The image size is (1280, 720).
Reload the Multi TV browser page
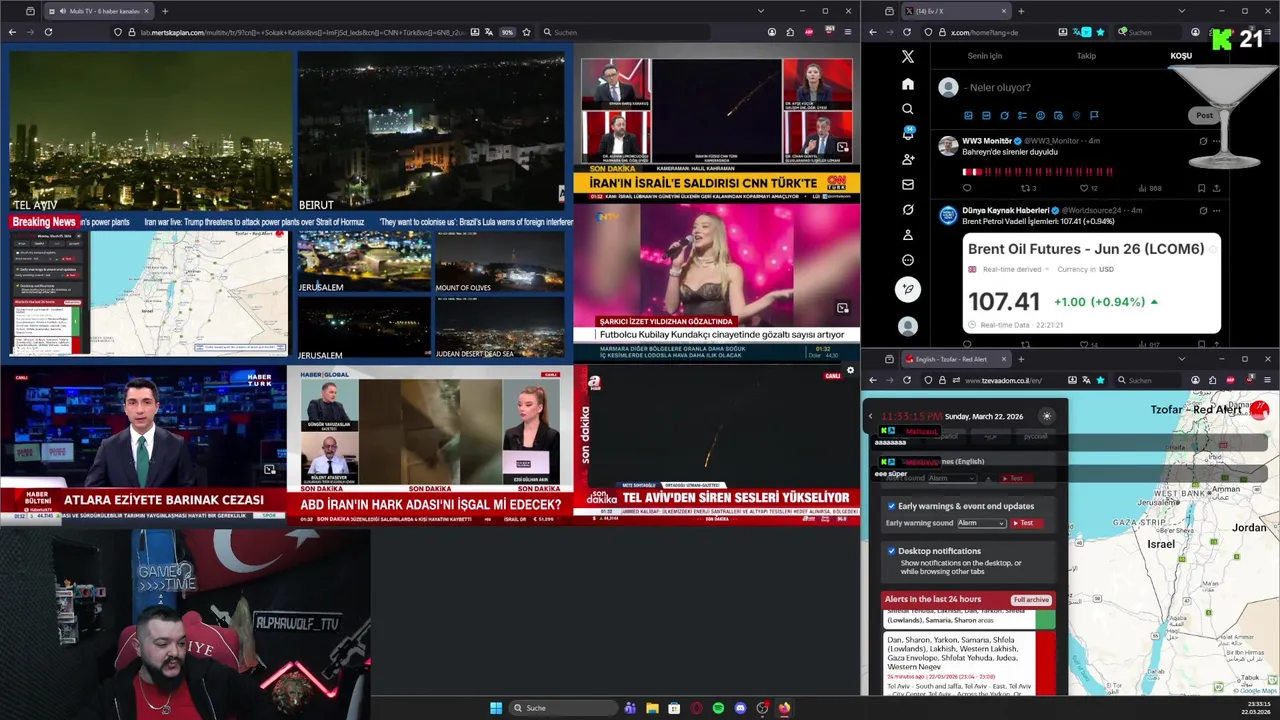pyautogui.click(x=48, y=32)
